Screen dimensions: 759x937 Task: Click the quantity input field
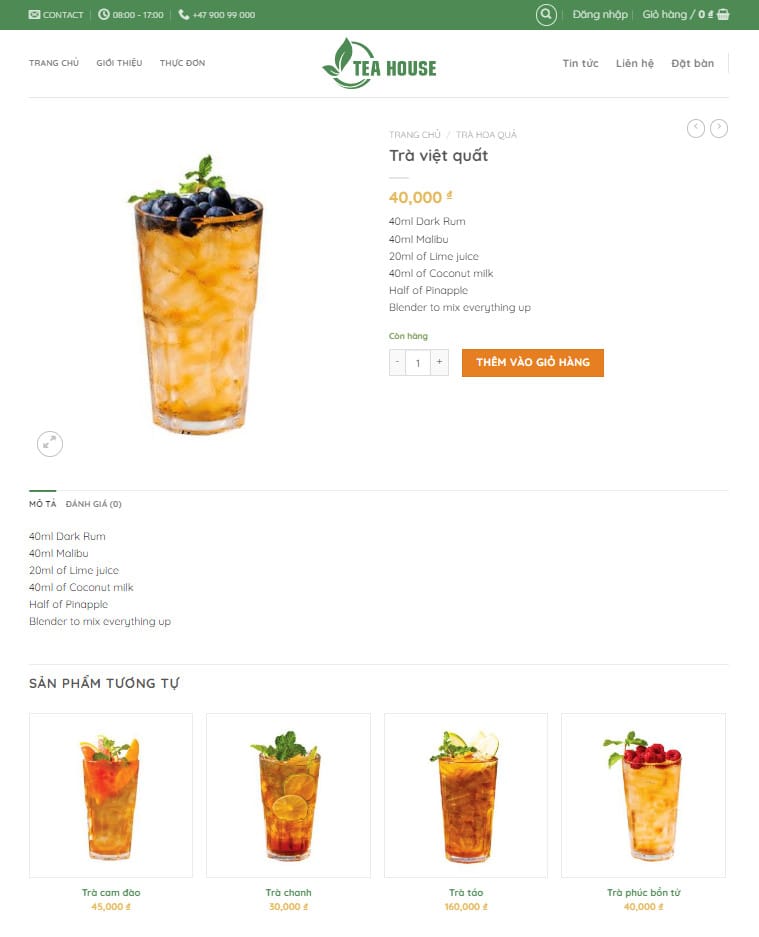tap(418, 363)
